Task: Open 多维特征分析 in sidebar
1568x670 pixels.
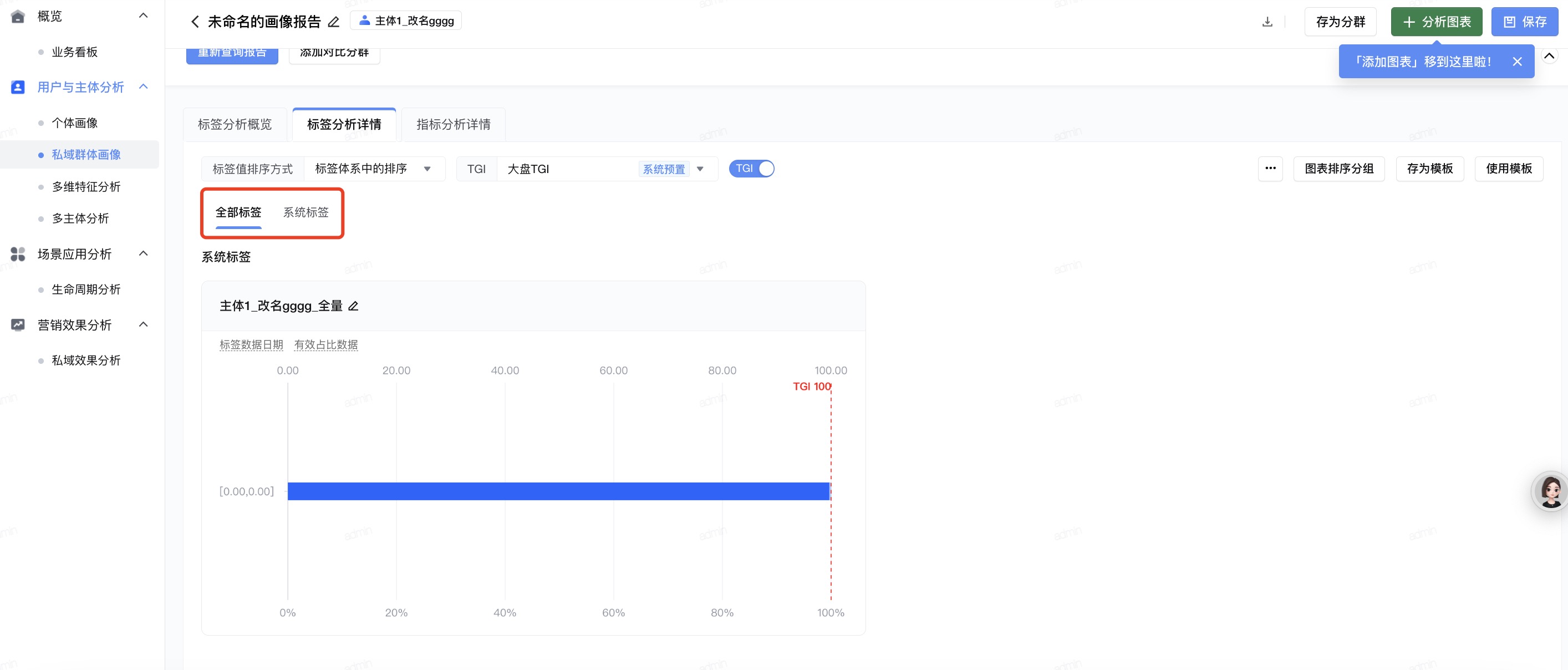Action: point(86,186)
